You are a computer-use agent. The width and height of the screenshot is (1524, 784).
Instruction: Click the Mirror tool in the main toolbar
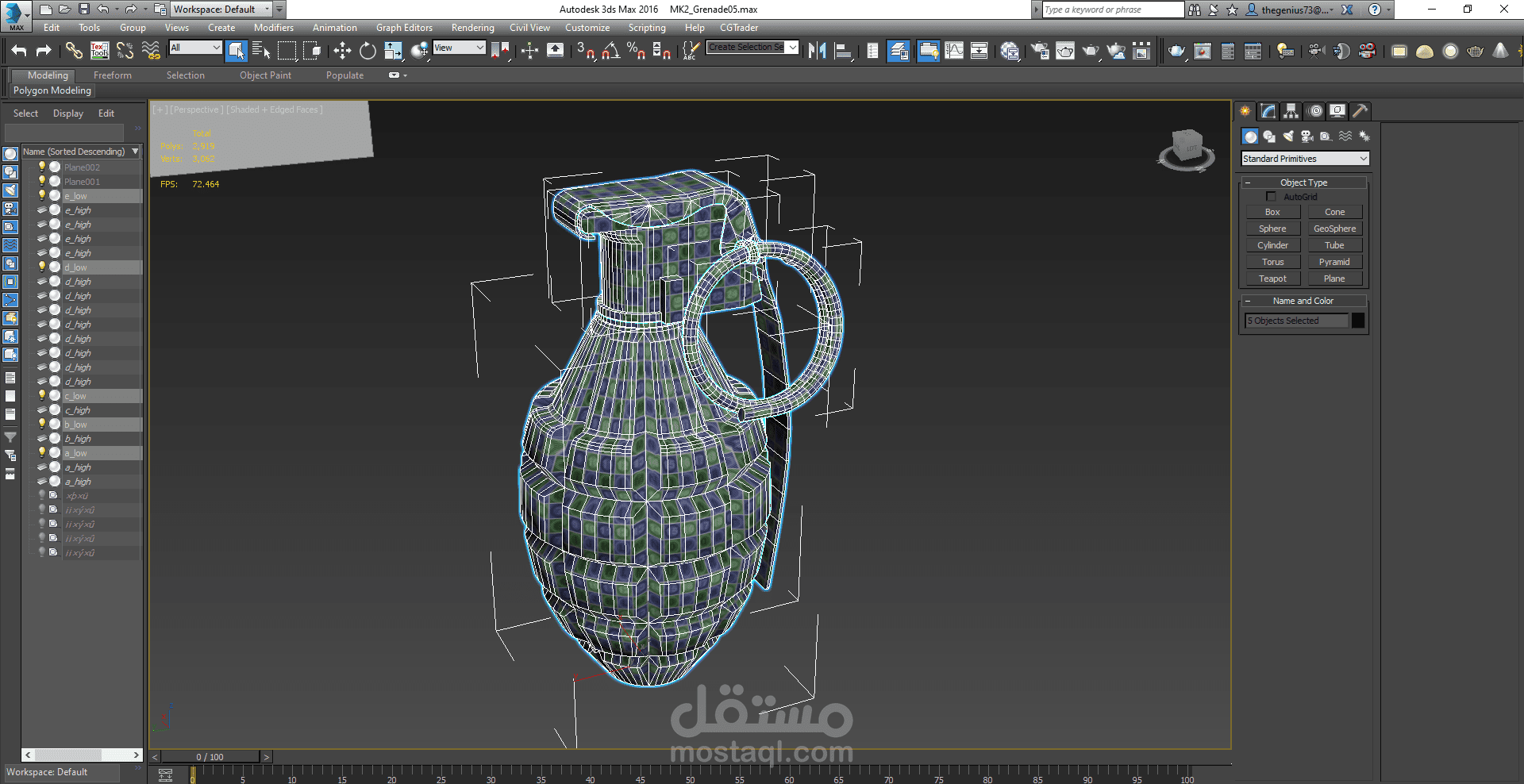tap(818, 51)
